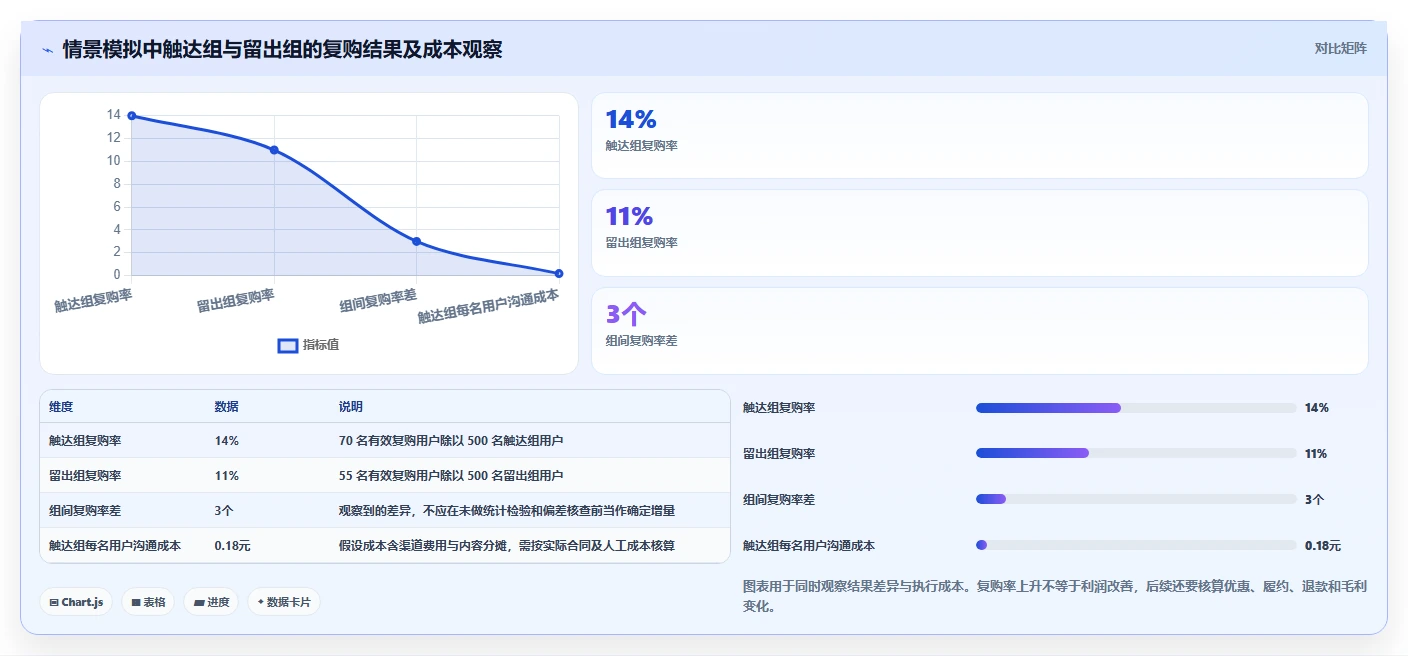The image size is (1408, 656).
Task: Click the 表格 tag chip
Action: point(148,602)
